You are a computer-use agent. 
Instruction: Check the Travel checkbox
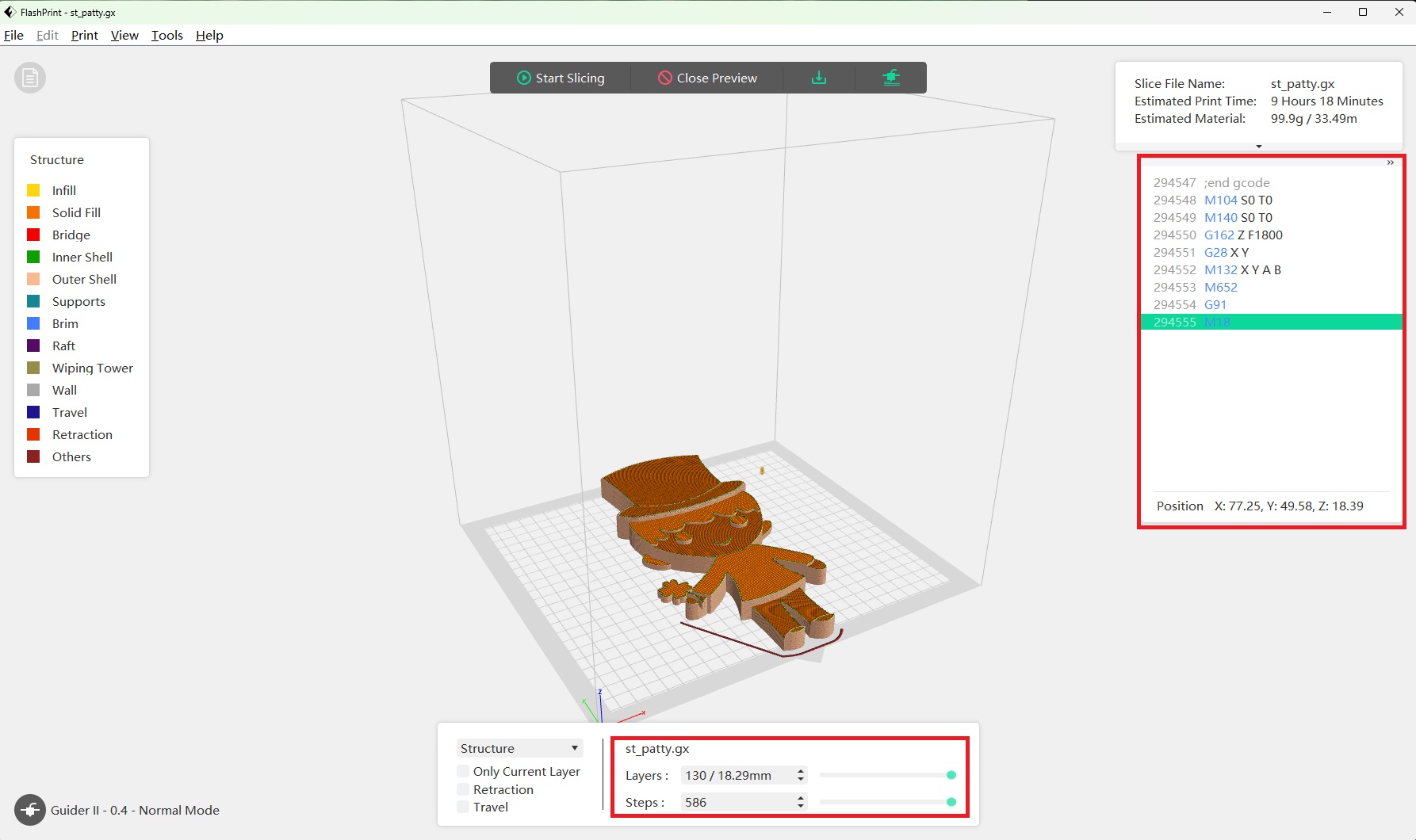[463, 807]
